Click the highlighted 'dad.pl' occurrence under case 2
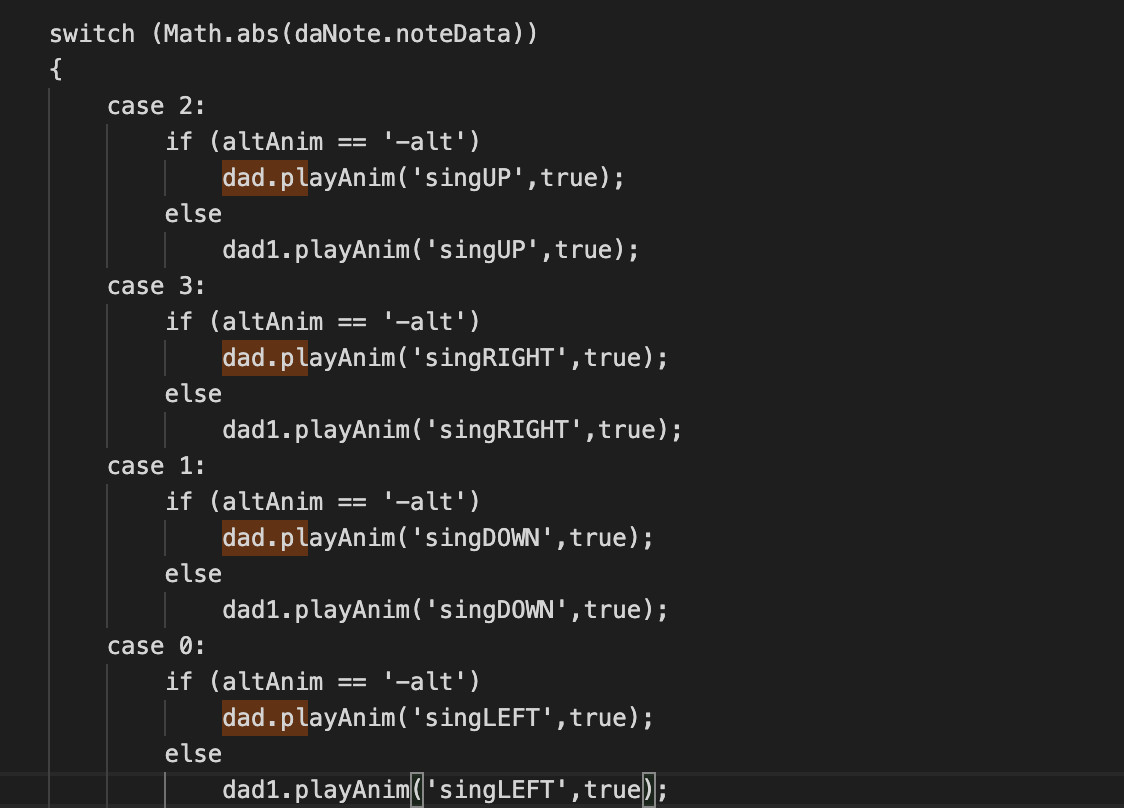Image resolution: width=1124 pixels, height=808 pixels. point(264,177)
